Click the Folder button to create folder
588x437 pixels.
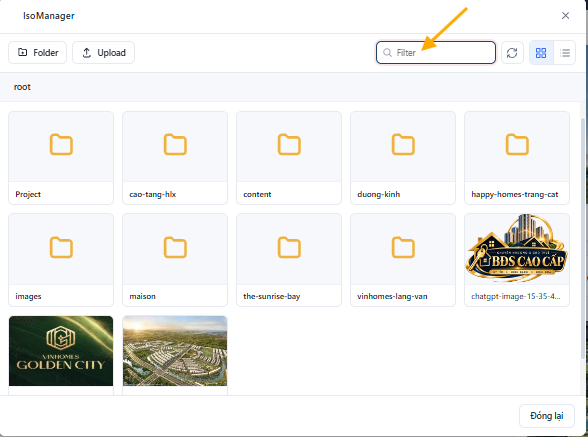click(x=38, y=53)
